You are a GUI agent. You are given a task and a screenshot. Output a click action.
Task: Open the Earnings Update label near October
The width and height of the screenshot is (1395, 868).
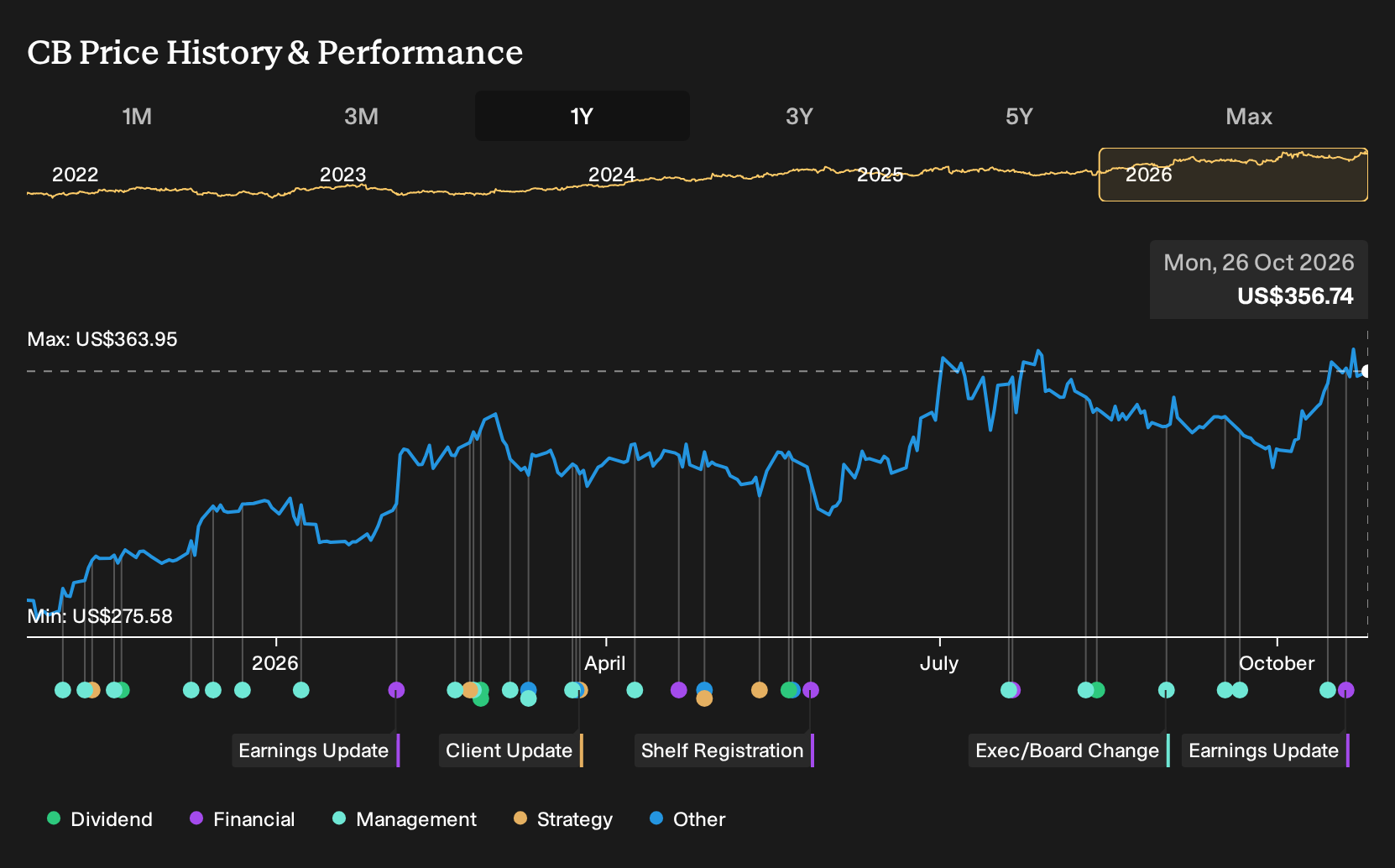point(1266,750)
